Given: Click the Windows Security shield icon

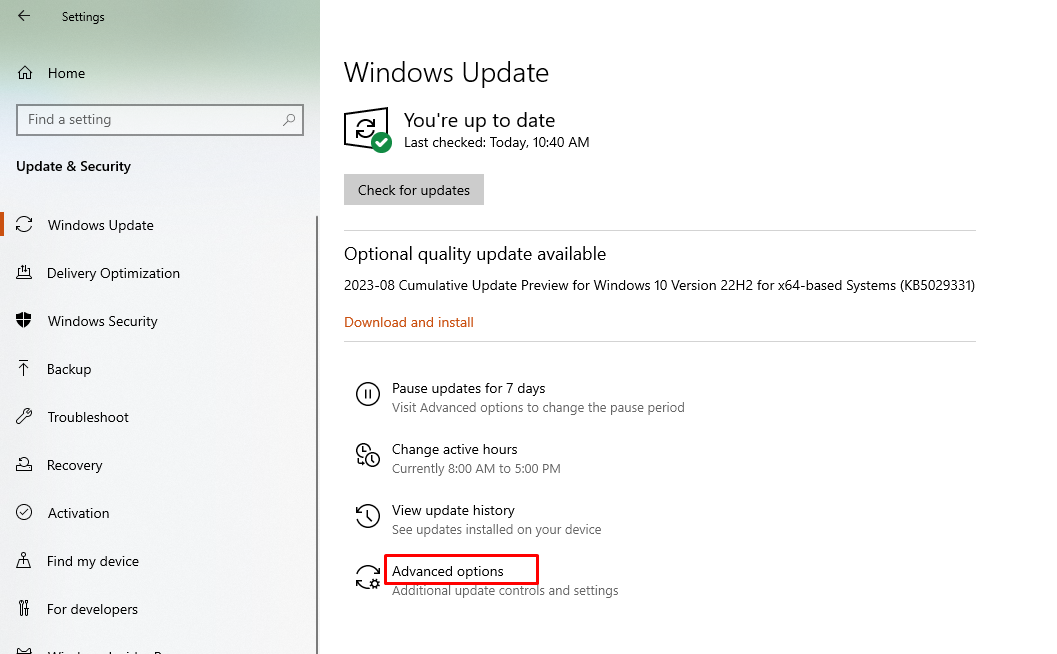Looking at the screenshot, I should pyautogui.click(x=24, y=320).
